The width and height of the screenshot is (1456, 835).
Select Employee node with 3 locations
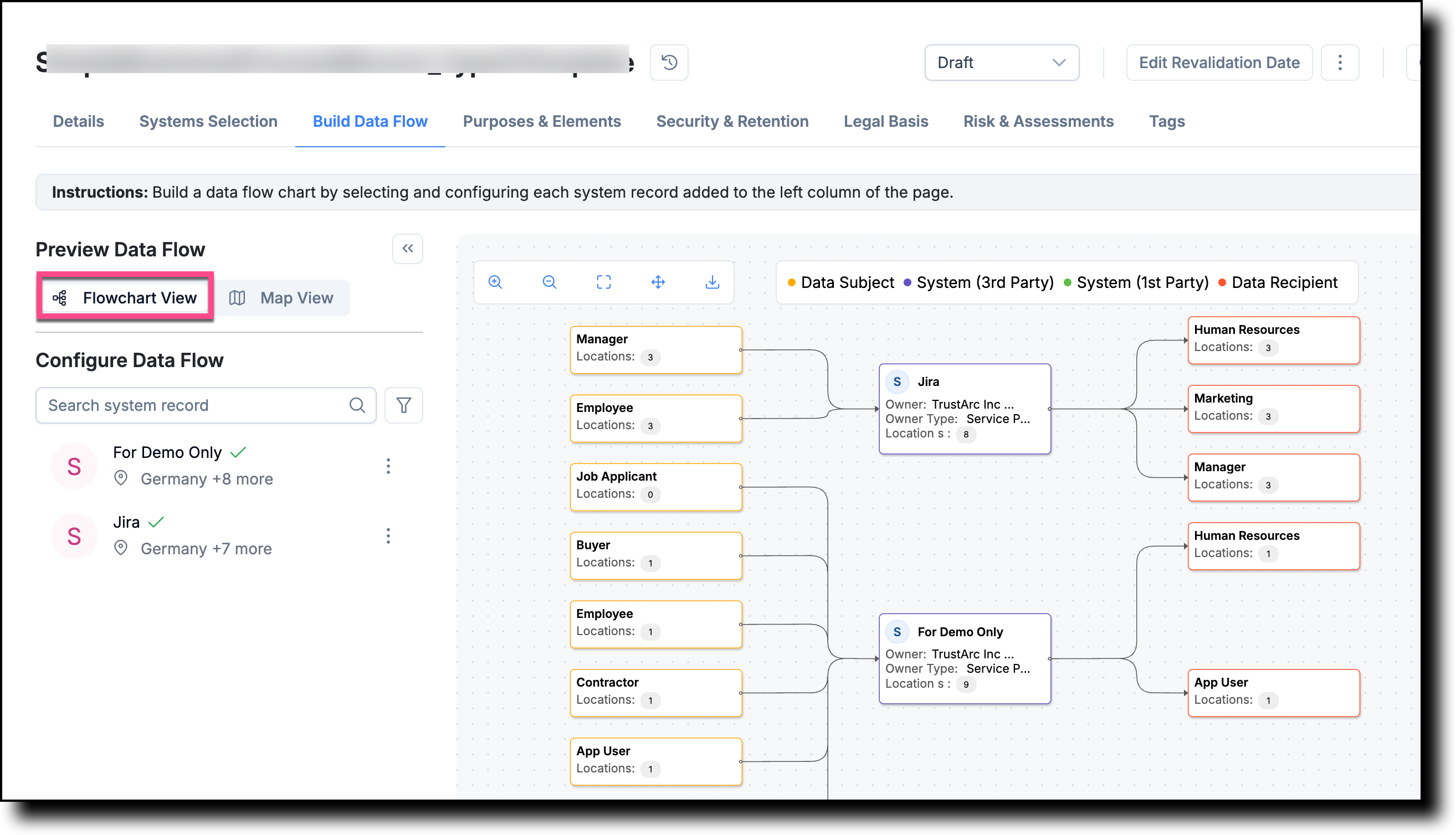656,418
